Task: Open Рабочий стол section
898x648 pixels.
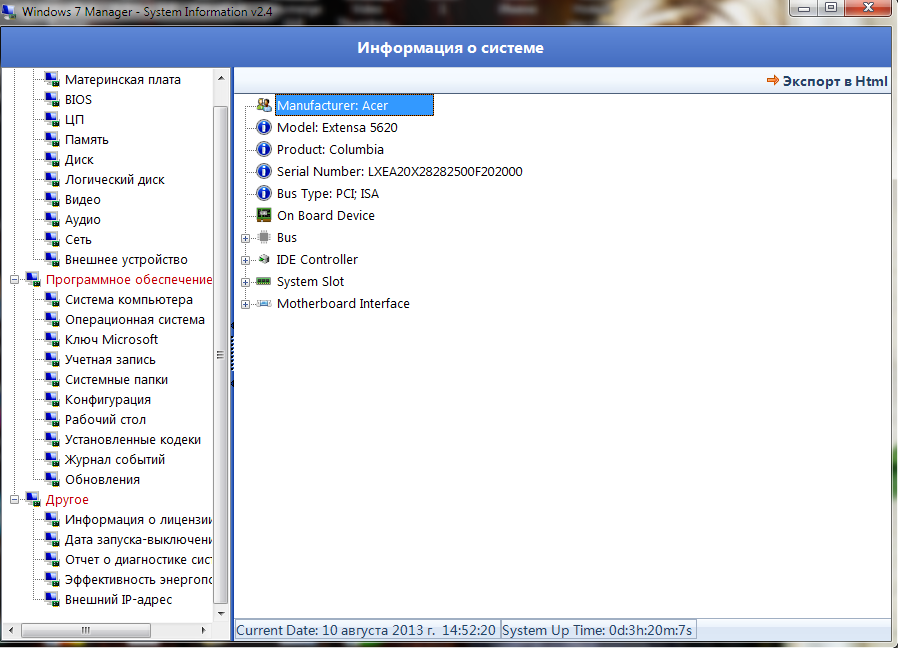Action: pos(105,419)
